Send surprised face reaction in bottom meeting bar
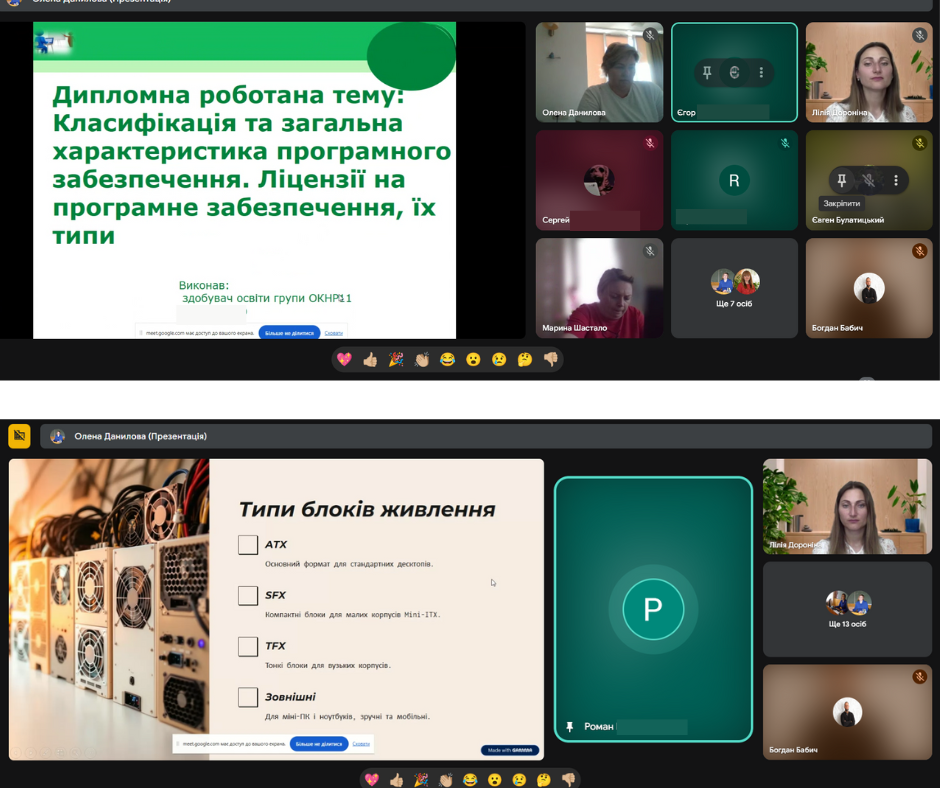Screen dimensions: 940x788 click(495, 780)
